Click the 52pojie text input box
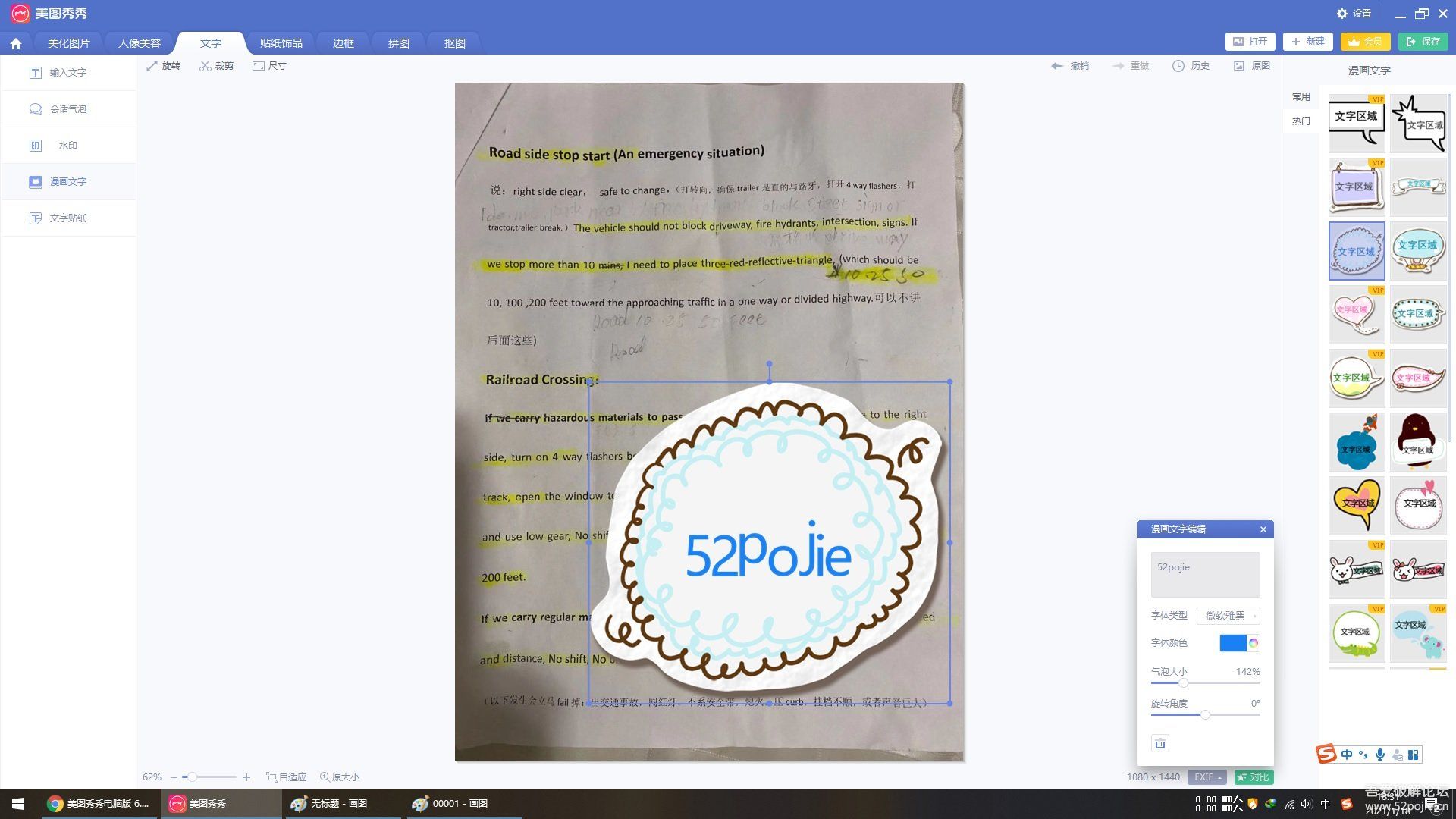 tap(1205, 575)
